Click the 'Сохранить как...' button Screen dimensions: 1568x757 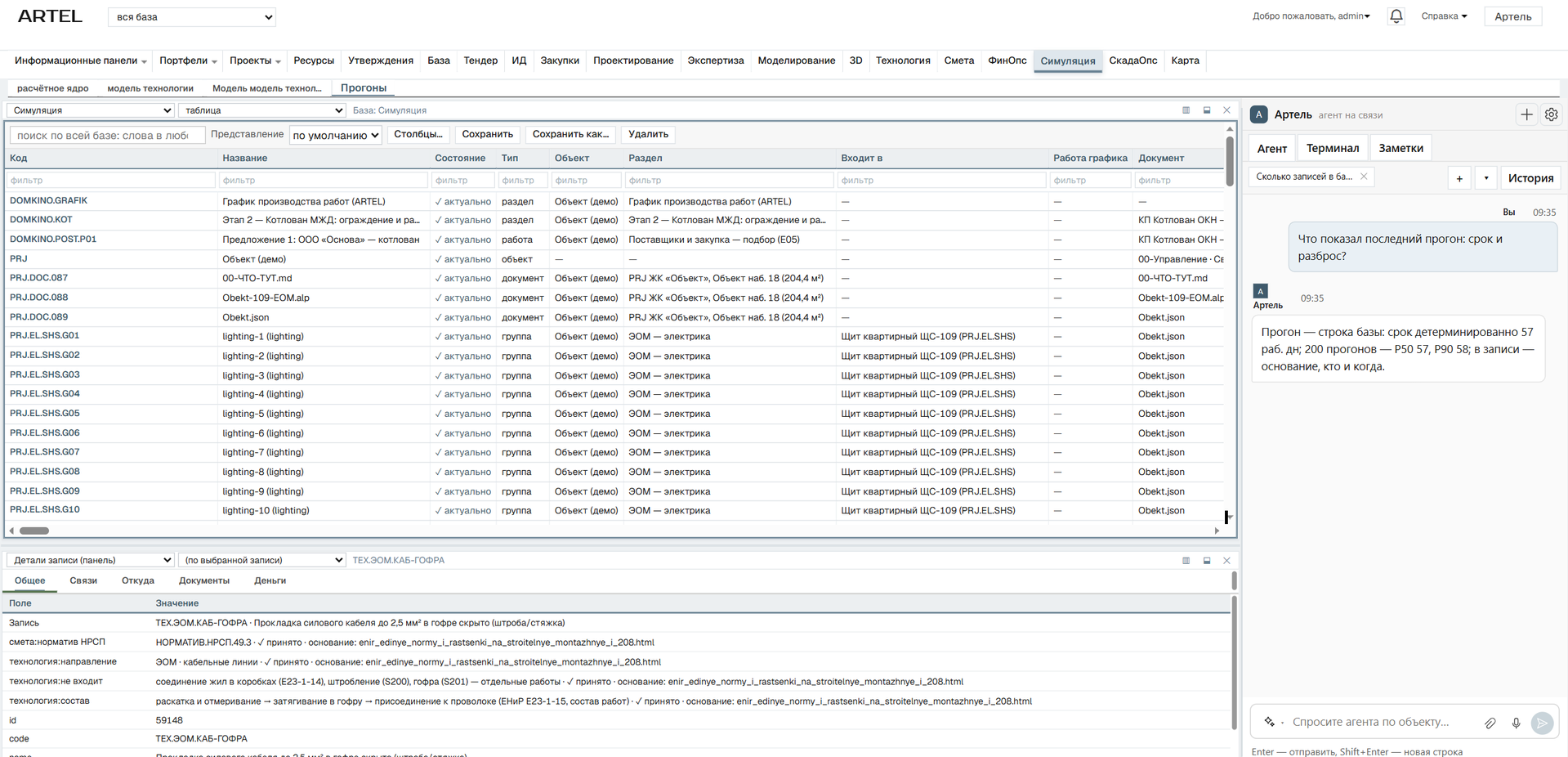click(570, 134)
